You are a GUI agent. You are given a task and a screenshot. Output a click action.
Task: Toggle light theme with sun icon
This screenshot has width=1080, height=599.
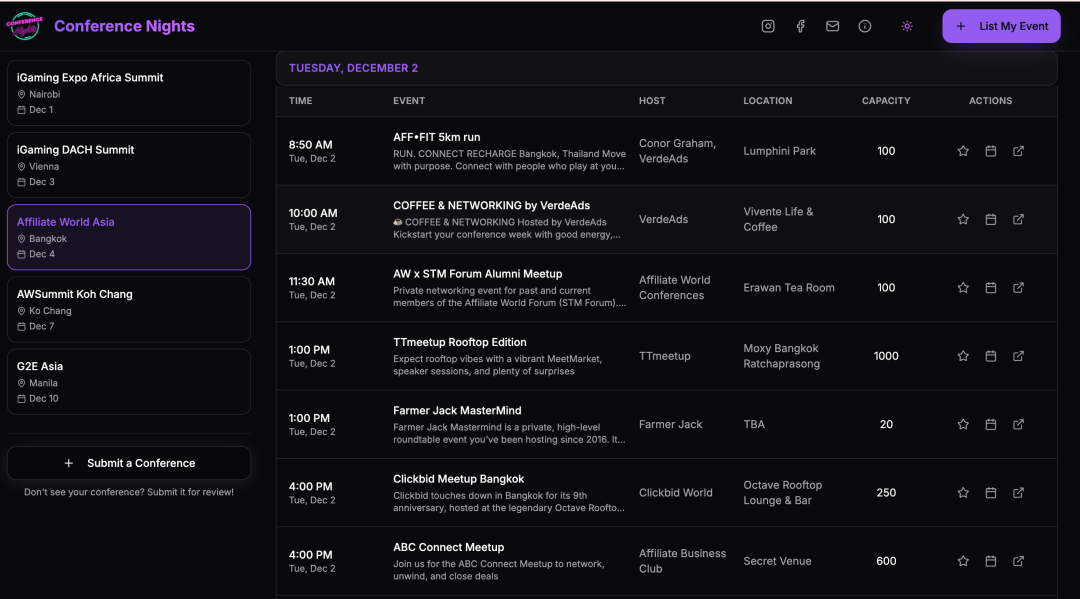[x=907, y=26]
